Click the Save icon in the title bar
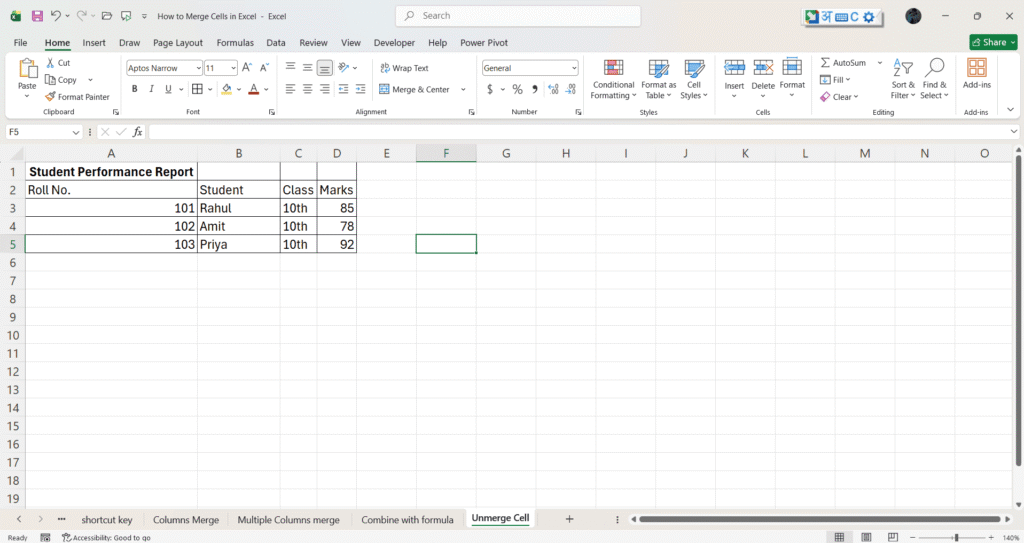 (x=37, y=16)
